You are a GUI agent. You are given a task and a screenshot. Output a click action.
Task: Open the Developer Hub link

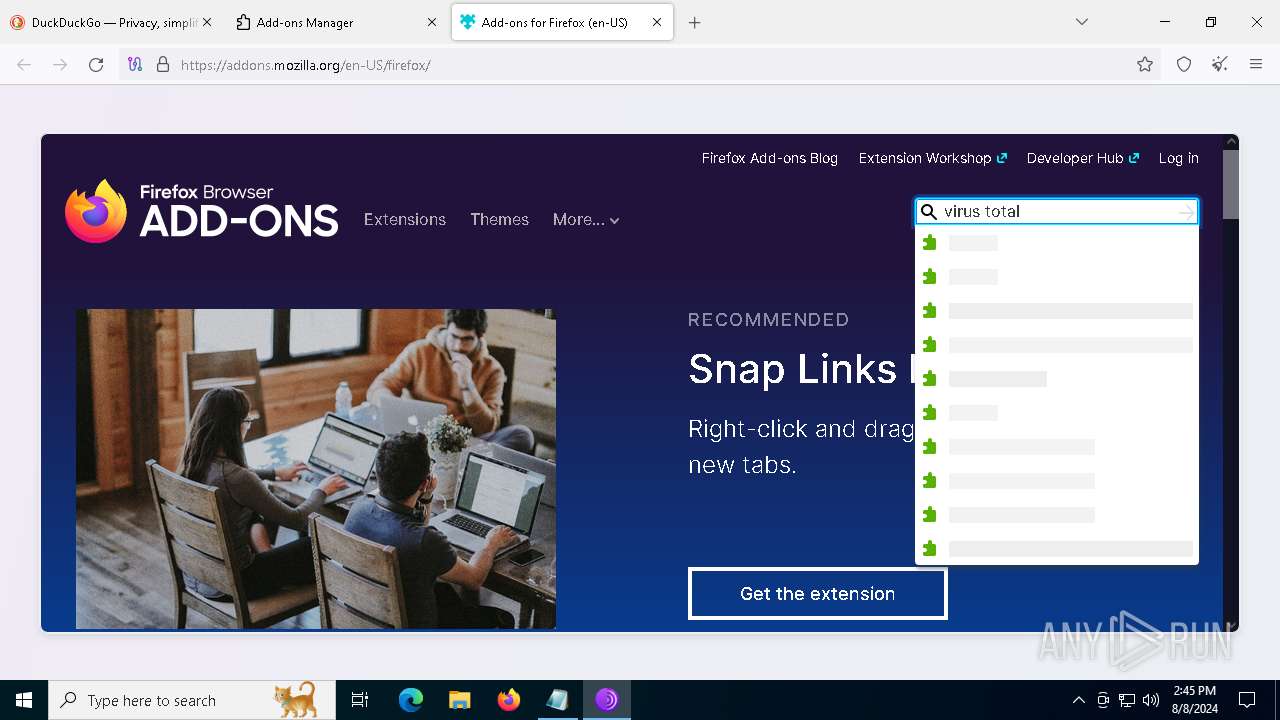point(1083,158)
